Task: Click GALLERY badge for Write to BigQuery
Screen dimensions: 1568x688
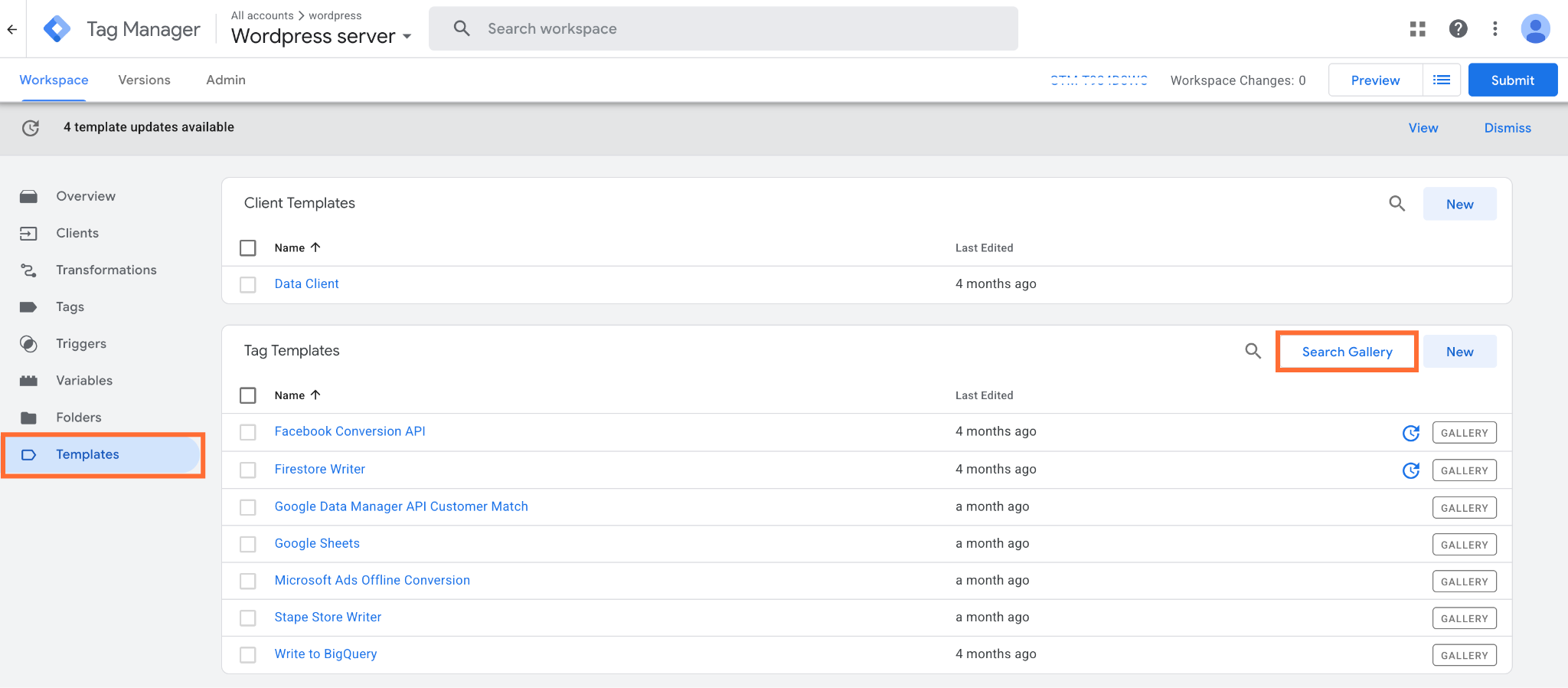Action: [x=1465, y=655]
